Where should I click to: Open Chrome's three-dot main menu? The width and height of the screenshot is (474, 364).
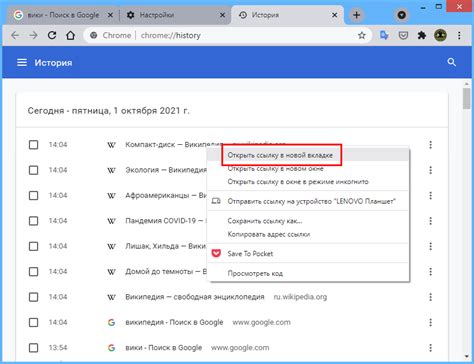(x=459, y=35)
